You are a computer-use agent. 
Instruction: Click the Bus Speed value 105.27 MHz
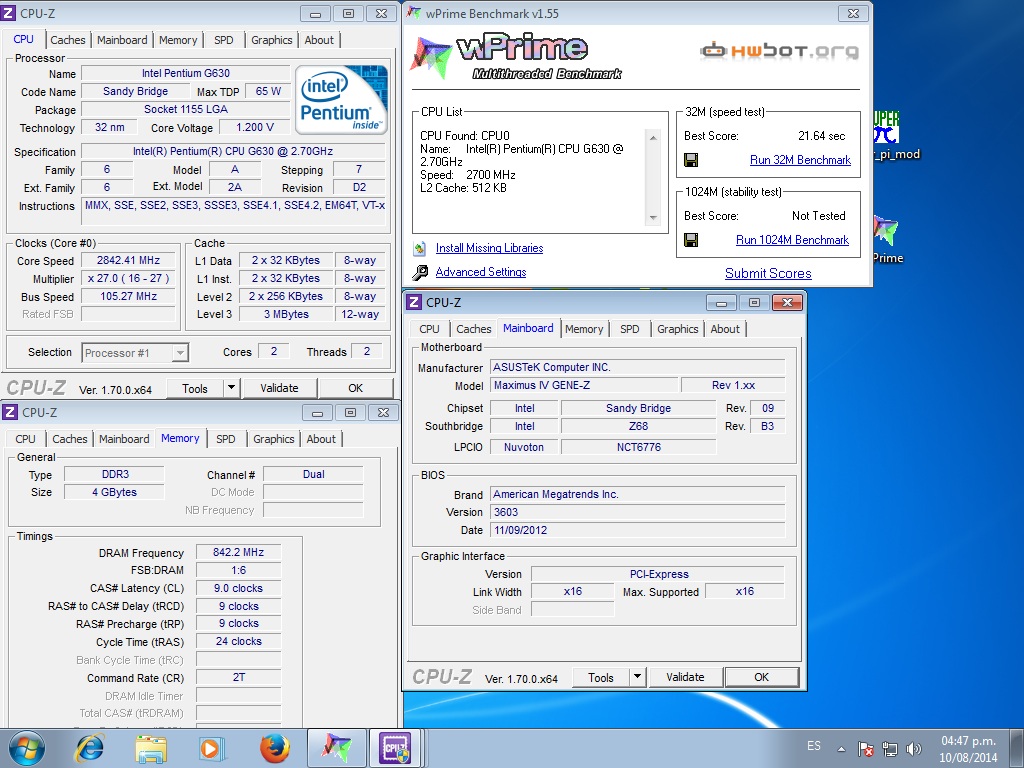128,296
